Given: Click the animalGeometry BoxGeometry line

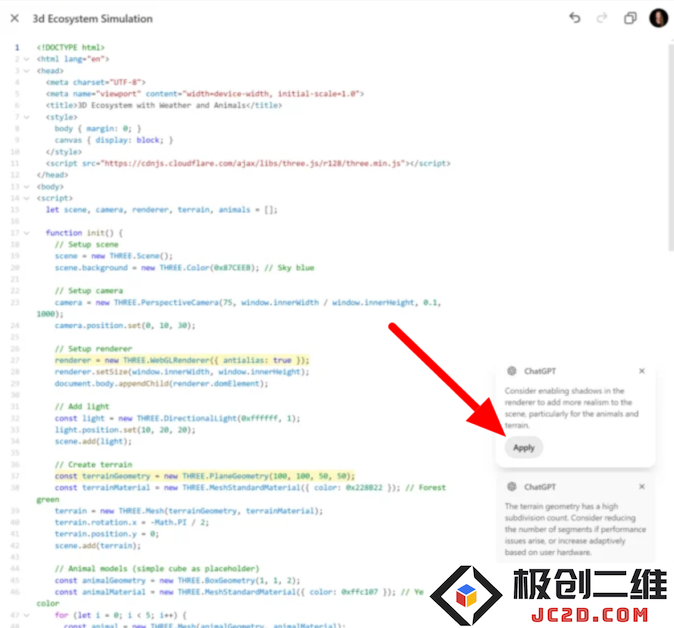Looking at the screenshot, I should coord(177,580).
